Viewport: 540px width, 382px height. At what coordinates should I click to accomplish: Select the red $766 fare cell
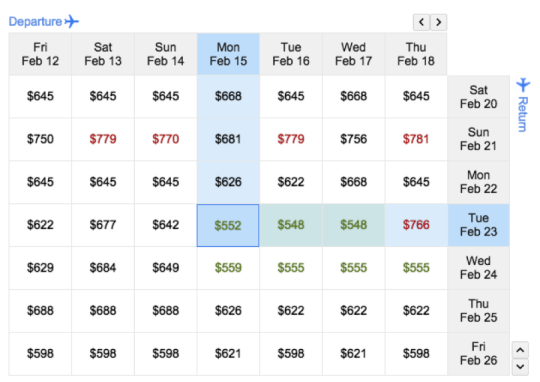point(416,225)
